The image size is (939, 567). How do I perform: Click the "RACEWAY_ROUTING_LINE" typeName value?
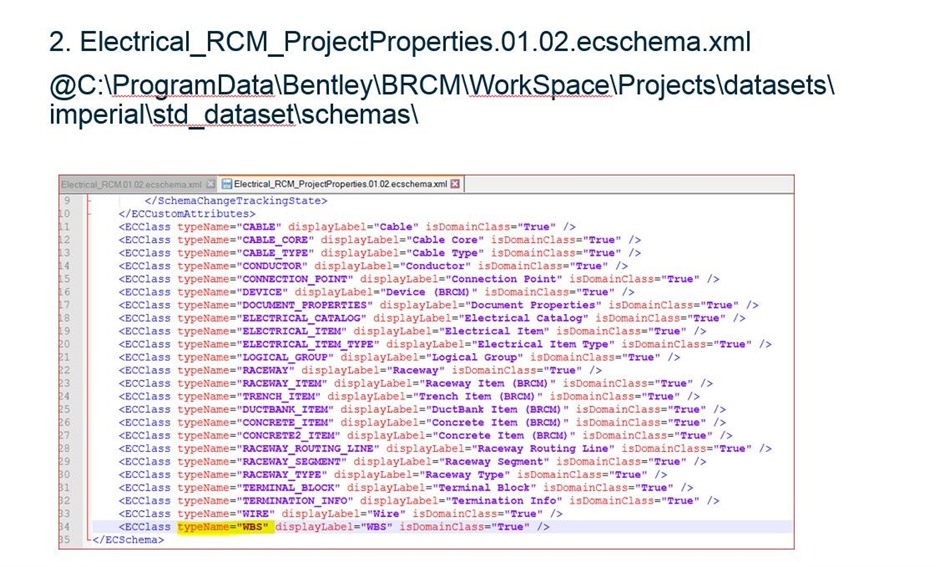coord(308,449)
